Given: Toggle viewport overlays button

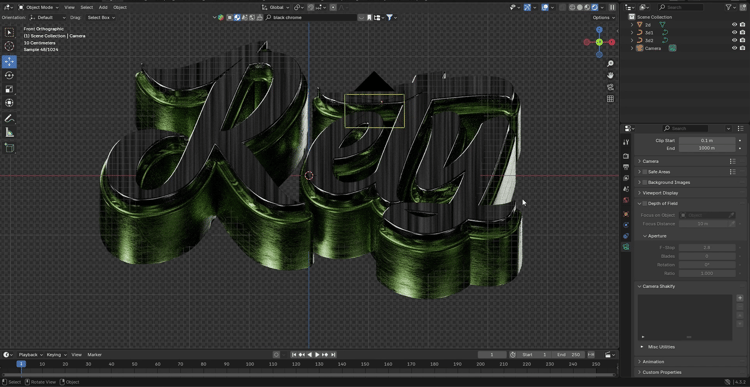Looking at the screenshot, I should pyautogui.click(x=545, y=7).
